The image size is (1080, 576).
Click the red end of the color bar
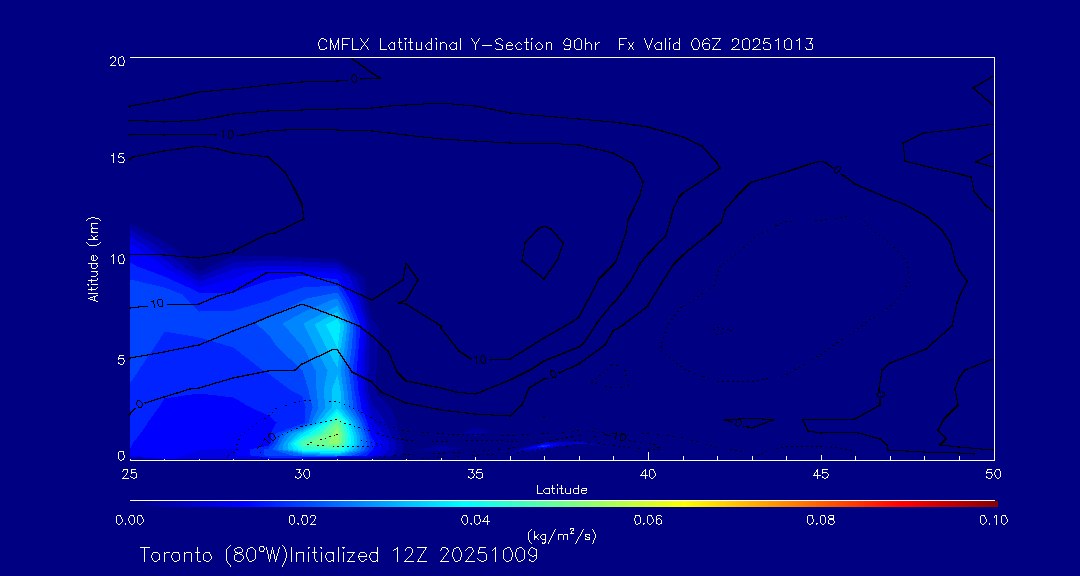pyautogui.click(x=990, y=501)
